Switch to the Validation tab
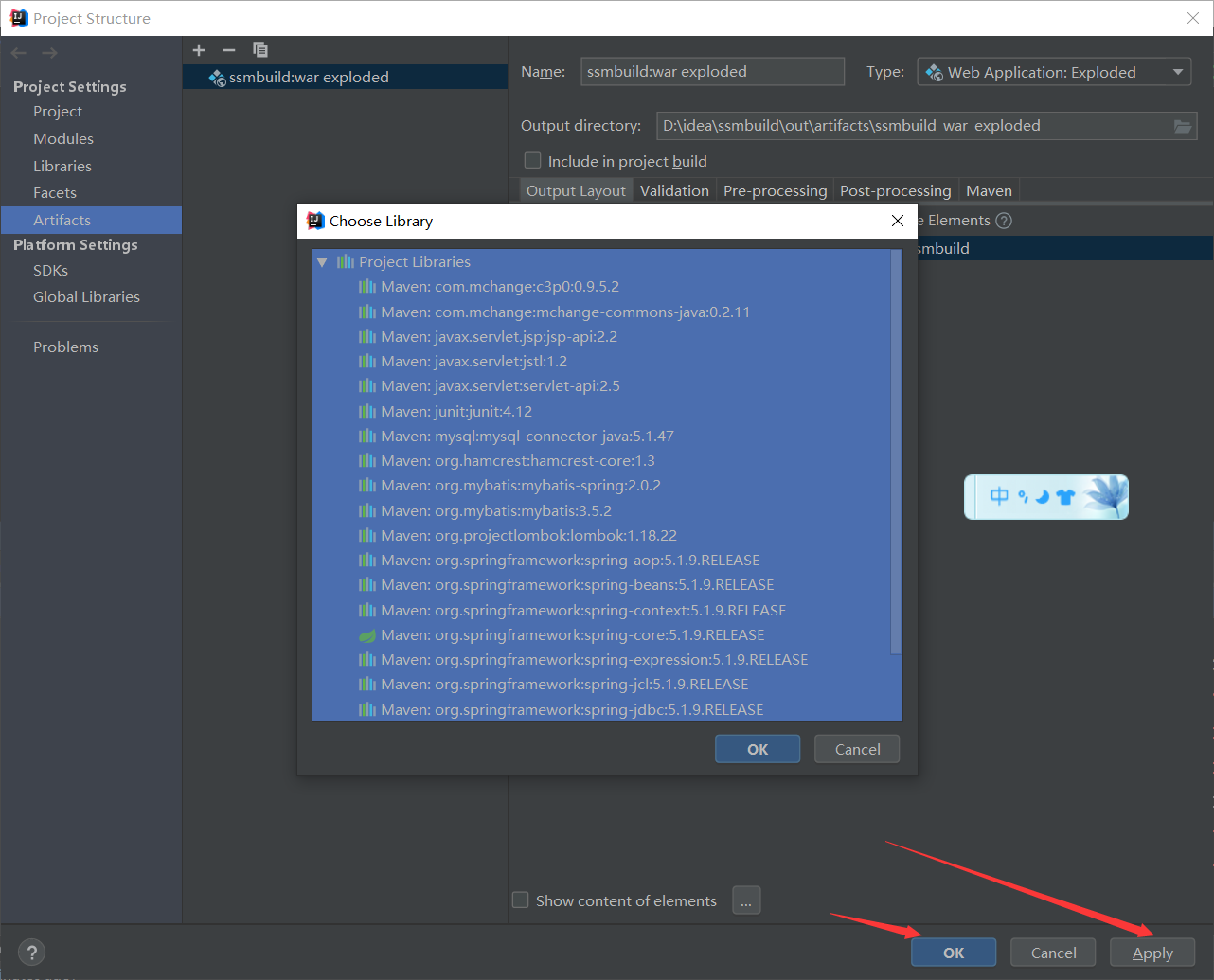The width and height of the screenshot is (1214, 980). 674,190
